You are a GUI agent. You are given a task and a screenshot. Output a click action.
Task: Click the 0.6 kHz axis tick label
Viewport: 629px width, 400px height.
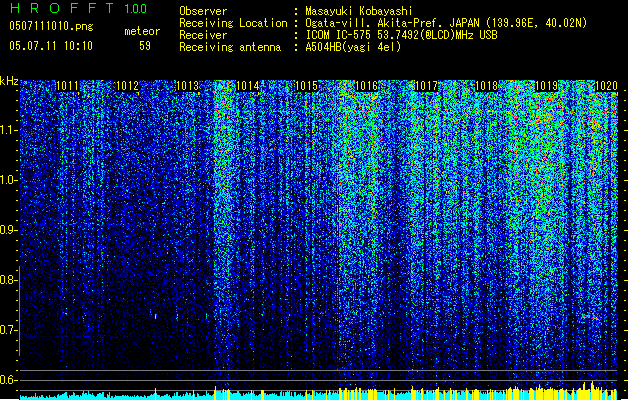[9, 380]
